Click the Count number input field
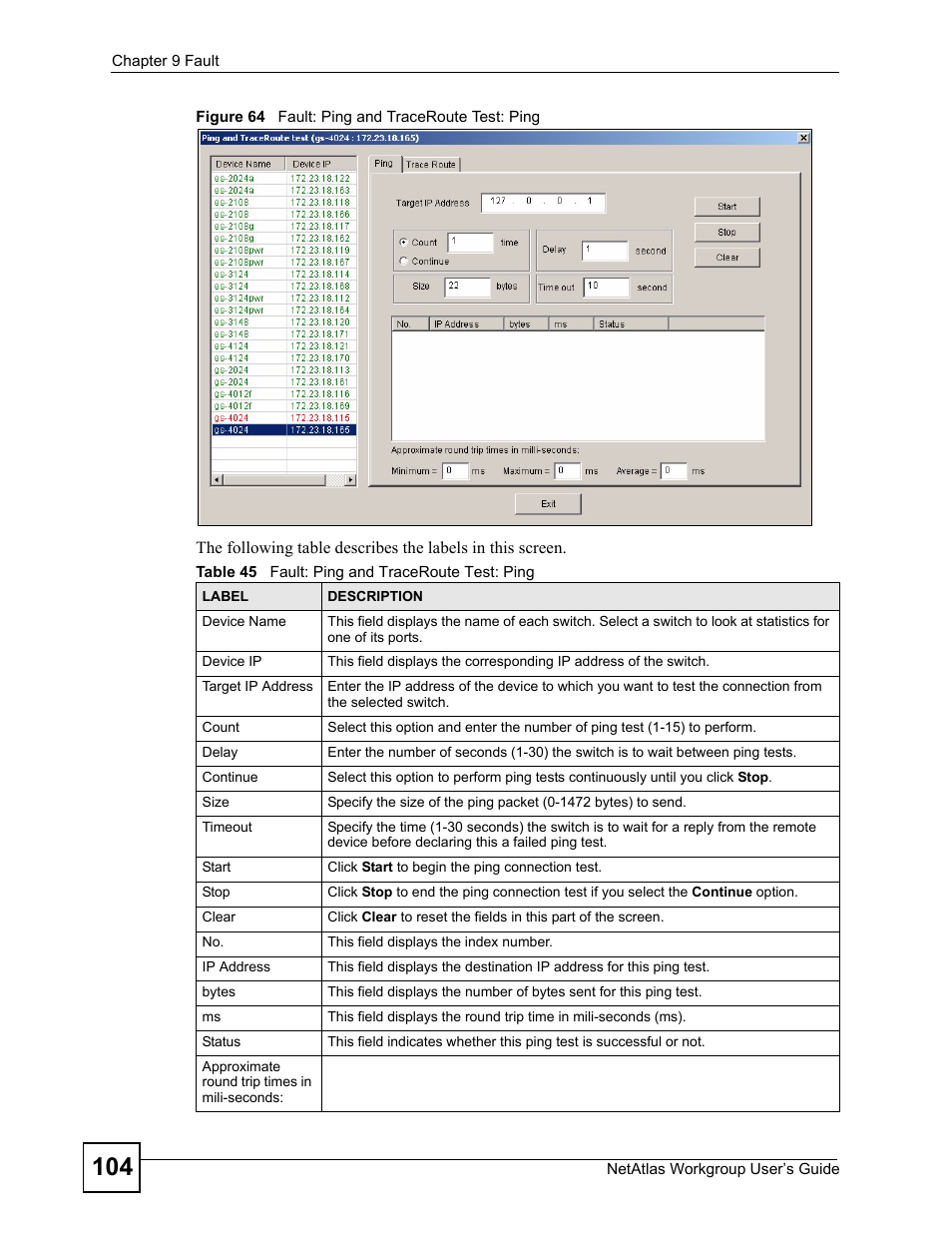952x1233 pixels. pos(471,243)
